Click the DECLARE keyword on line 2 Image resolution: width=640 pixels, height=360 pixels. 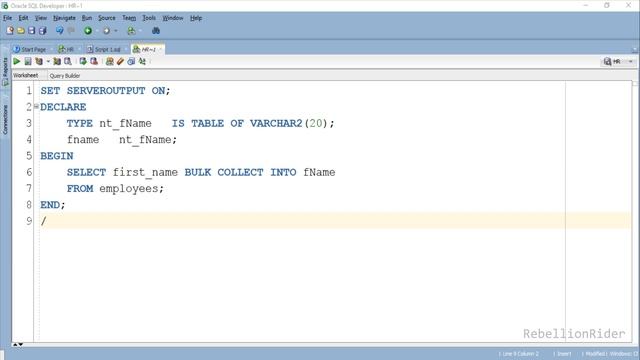[x=63, y=107]
